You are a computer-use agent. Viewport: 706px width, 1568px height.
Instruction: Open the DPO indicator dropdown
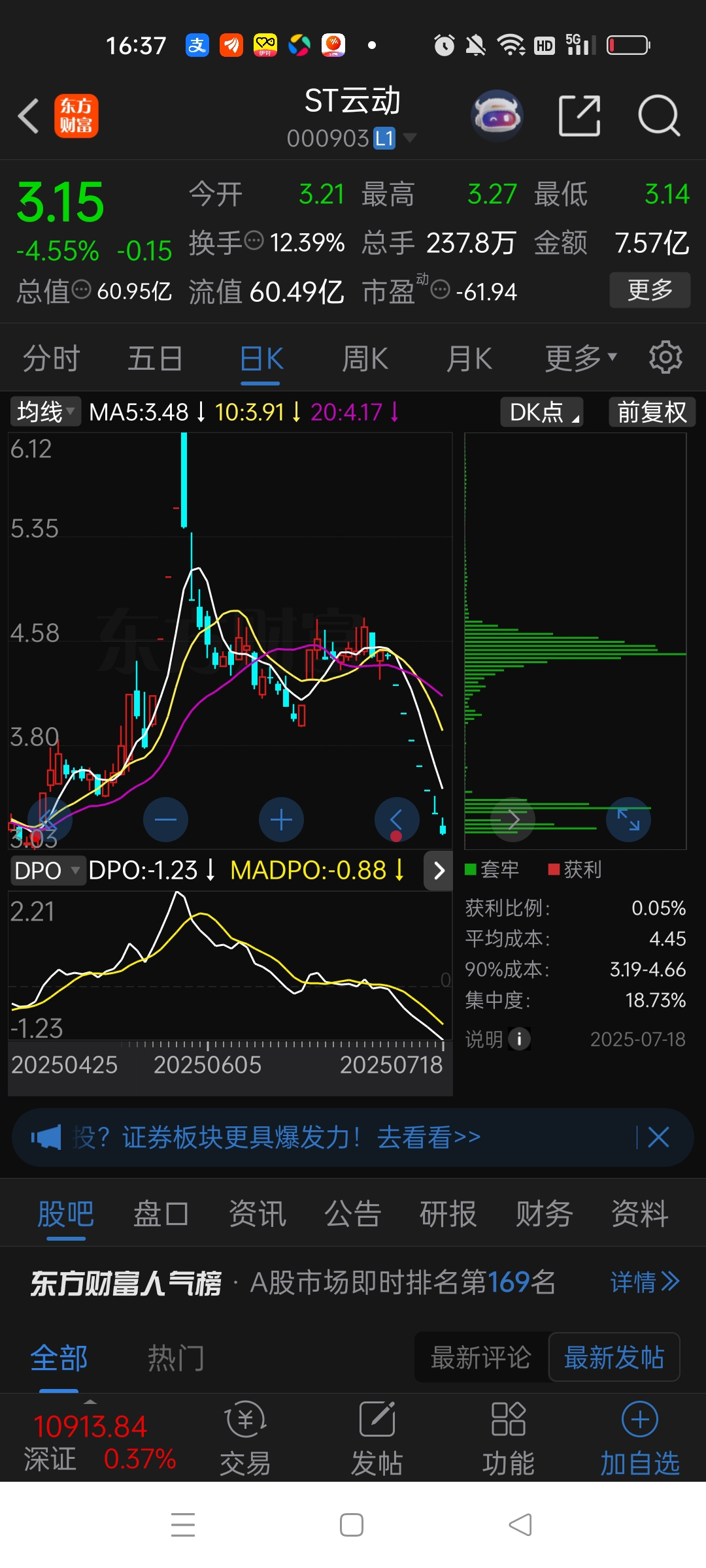click(x=48, y=870)
